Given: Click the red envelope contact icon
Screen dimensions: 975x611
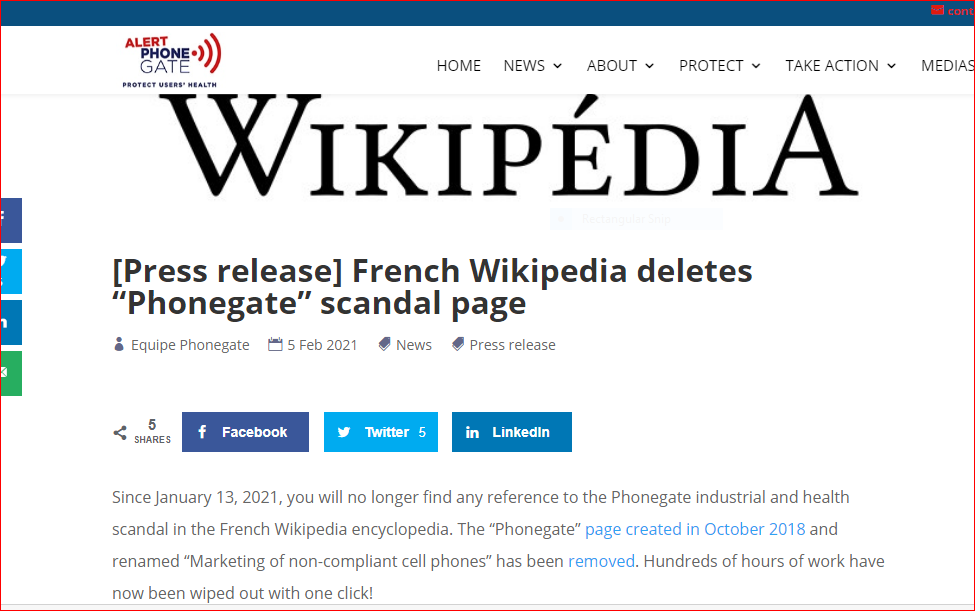Looking at the screenshot, I should [937, 11].
